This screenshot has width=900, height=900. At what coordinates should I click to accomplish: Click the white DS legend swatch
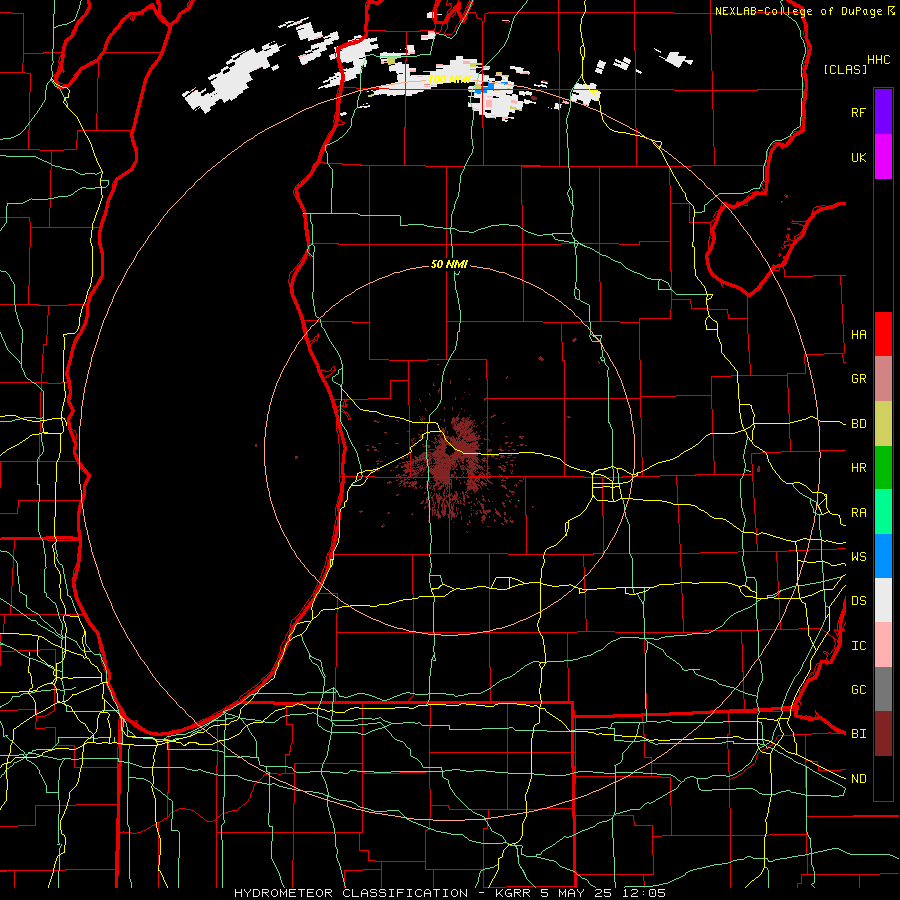click(x=883, y=600)
